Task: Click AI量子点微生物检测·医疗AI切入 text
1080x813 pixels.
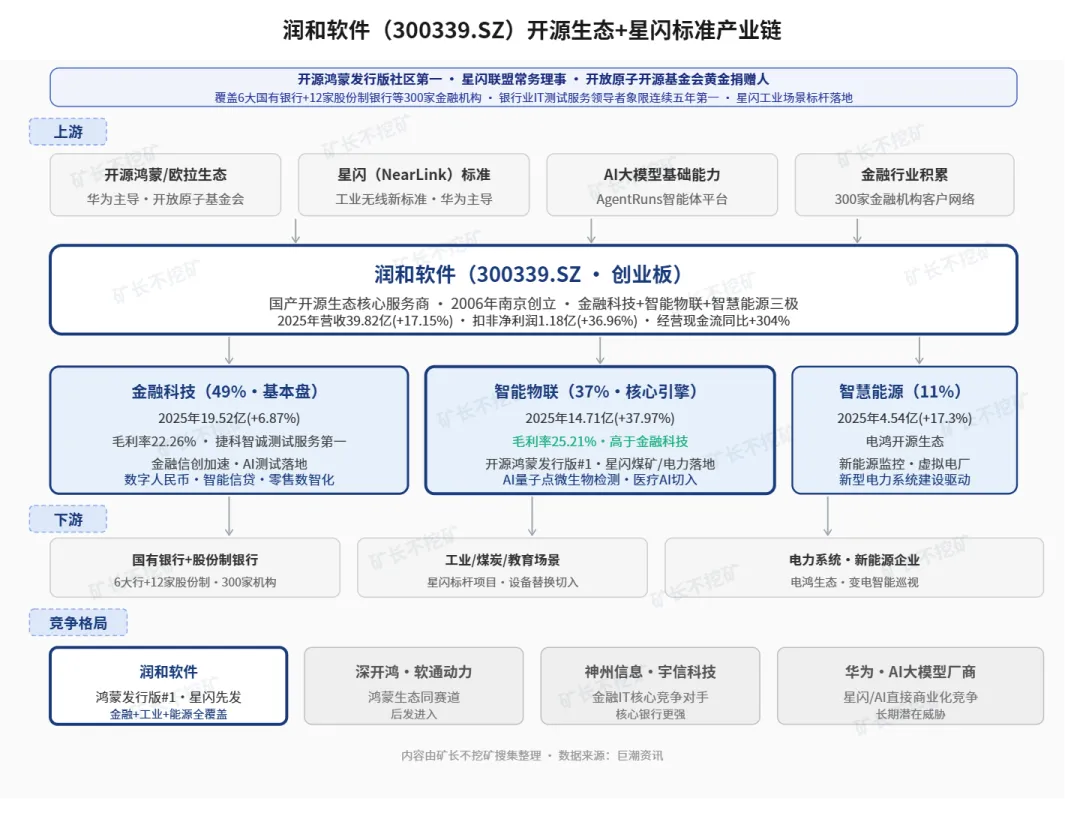Action: pyautogui.click(x=600, y=480)
